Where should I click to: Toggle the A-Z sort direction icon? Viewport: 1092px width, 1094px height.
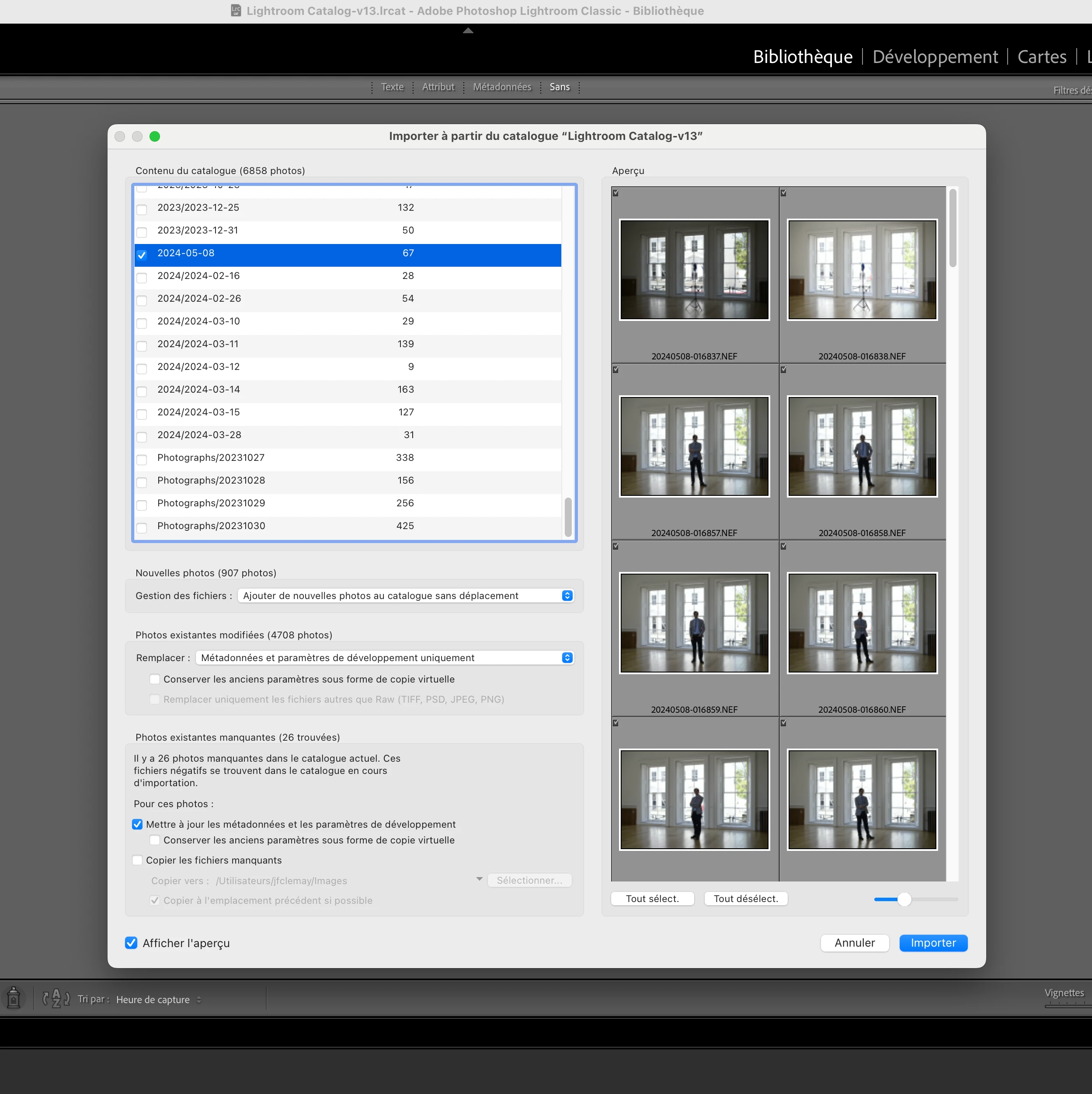click(x=56, y=998)
